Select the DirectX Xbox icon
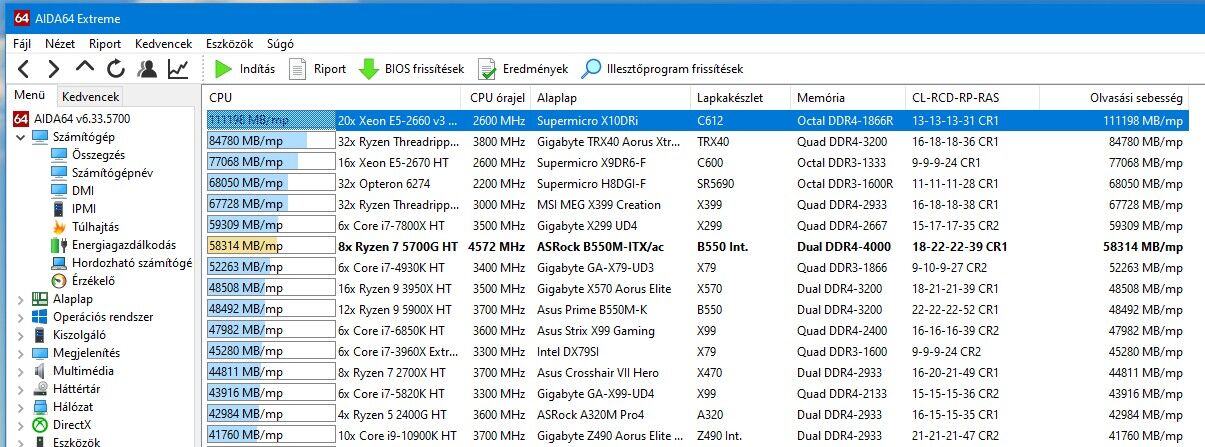This screenshot has height=447, width=1205. pos(40,425)
